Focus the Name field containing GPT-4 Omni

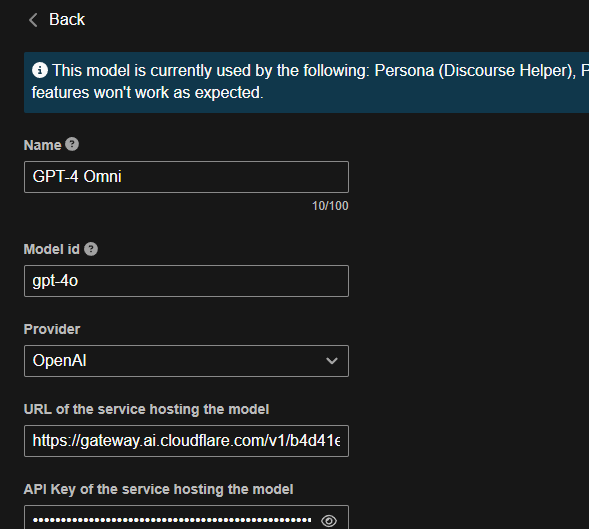(x=186, y=177)
